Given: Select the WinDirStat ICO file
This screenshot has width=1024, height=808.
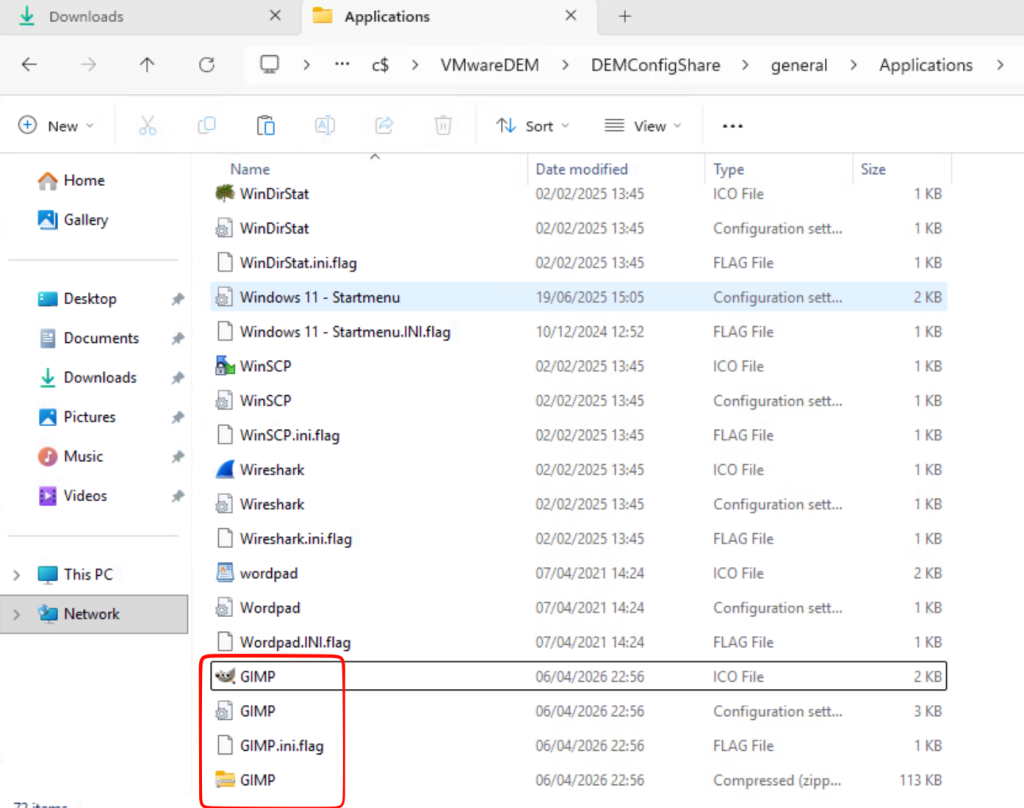Looking at the screenshot, I should (x=579, y=194).
